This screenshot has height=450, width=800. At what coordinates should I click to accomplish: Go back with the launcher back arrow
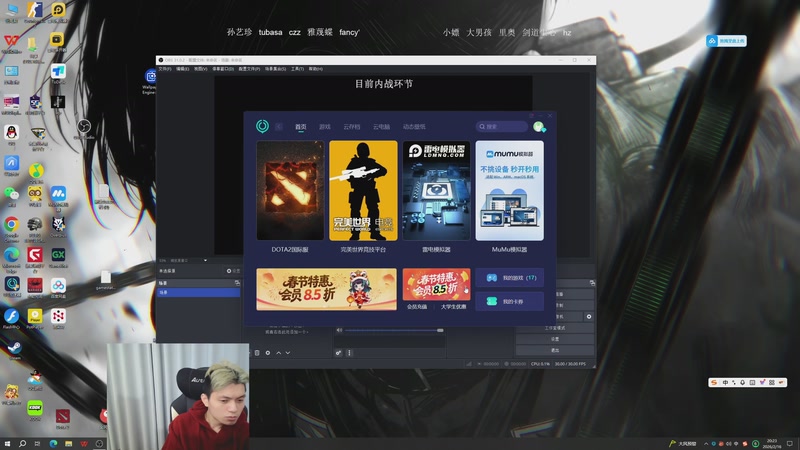pos(279,127)
